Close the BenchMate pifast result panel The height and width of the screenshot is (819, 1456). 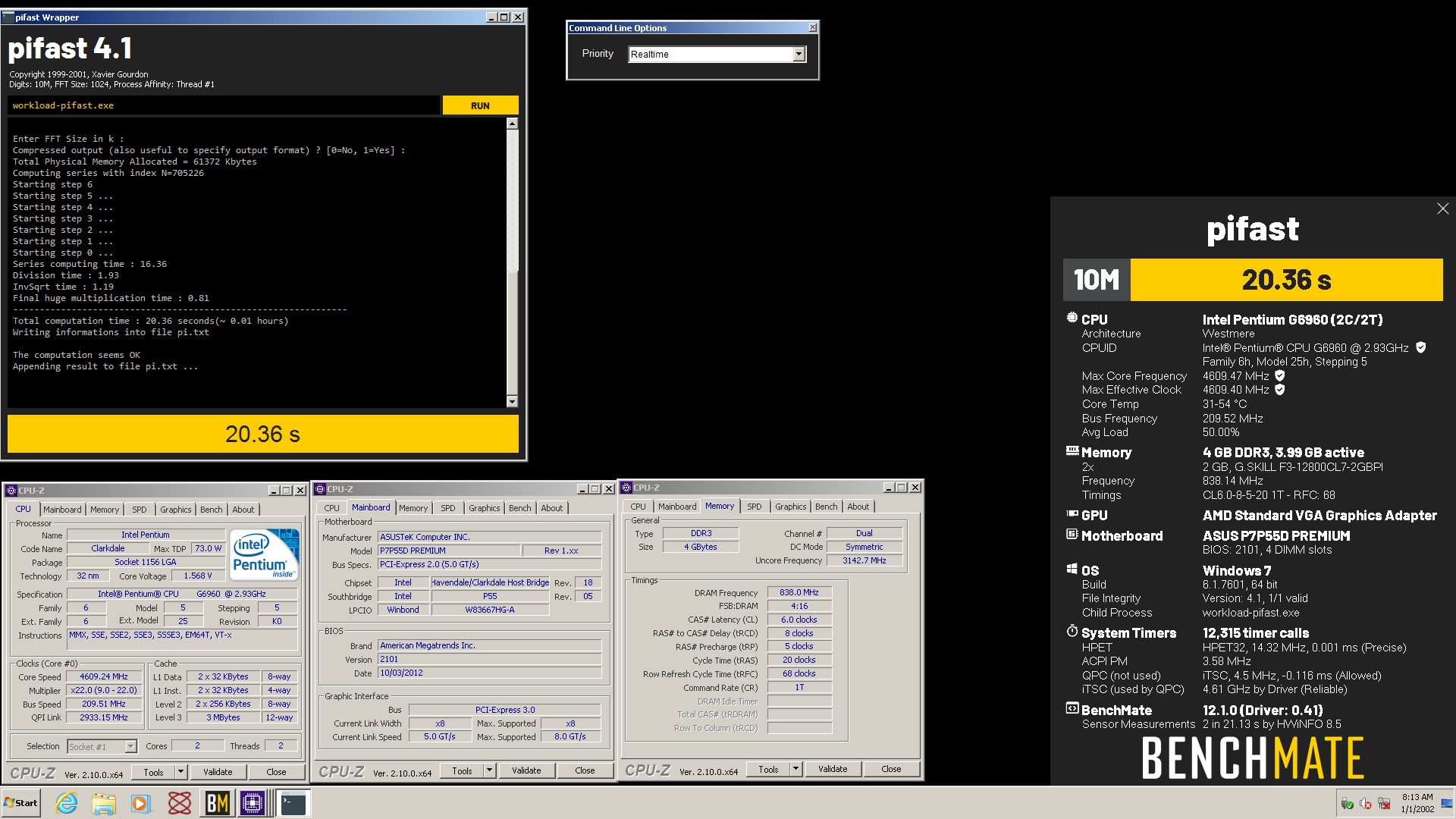click(1442, 209)
